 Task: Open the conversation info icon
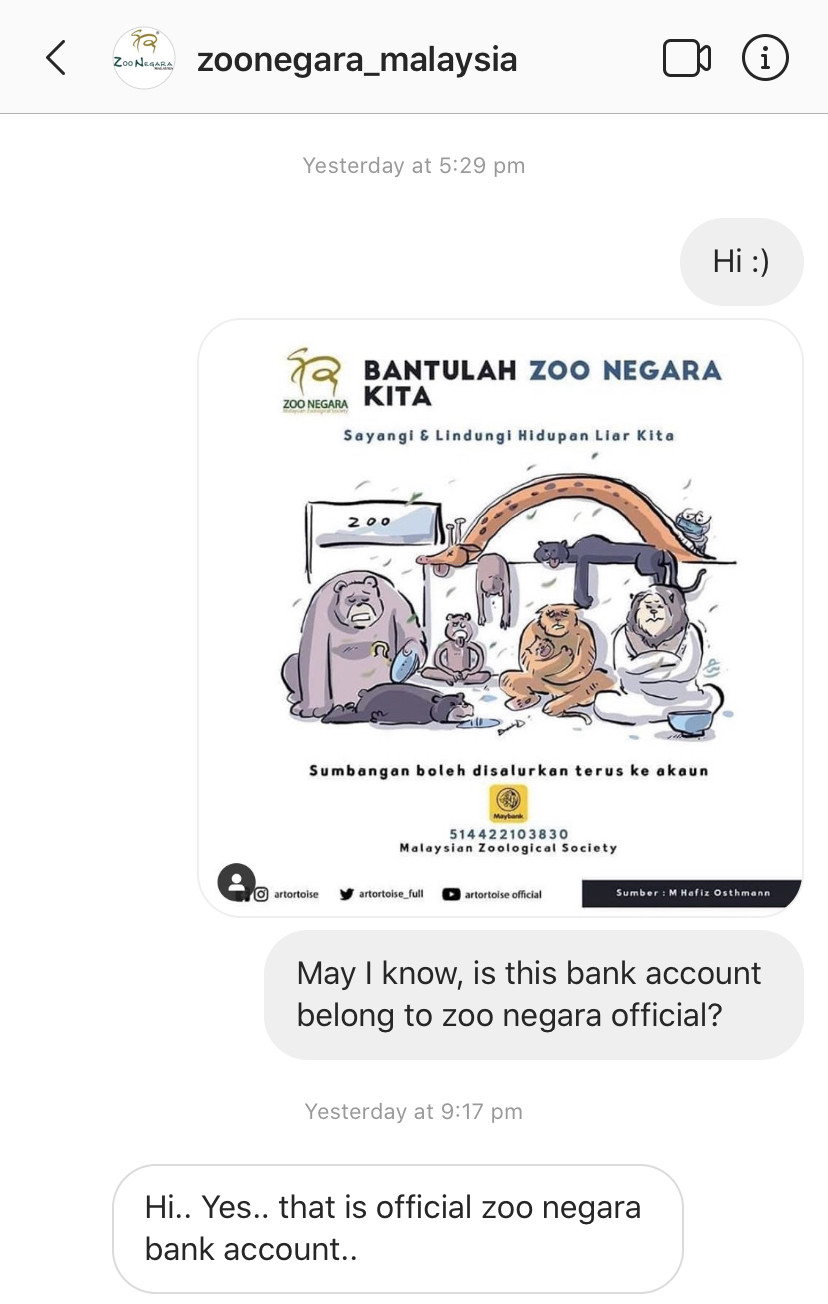pos(765,59)
